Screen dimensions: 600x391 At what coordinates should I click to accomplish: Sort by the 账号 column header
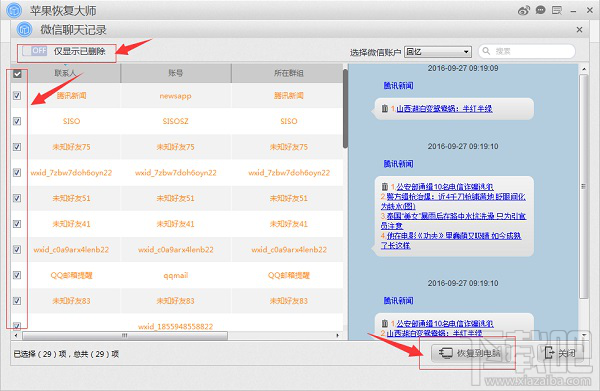176,73
